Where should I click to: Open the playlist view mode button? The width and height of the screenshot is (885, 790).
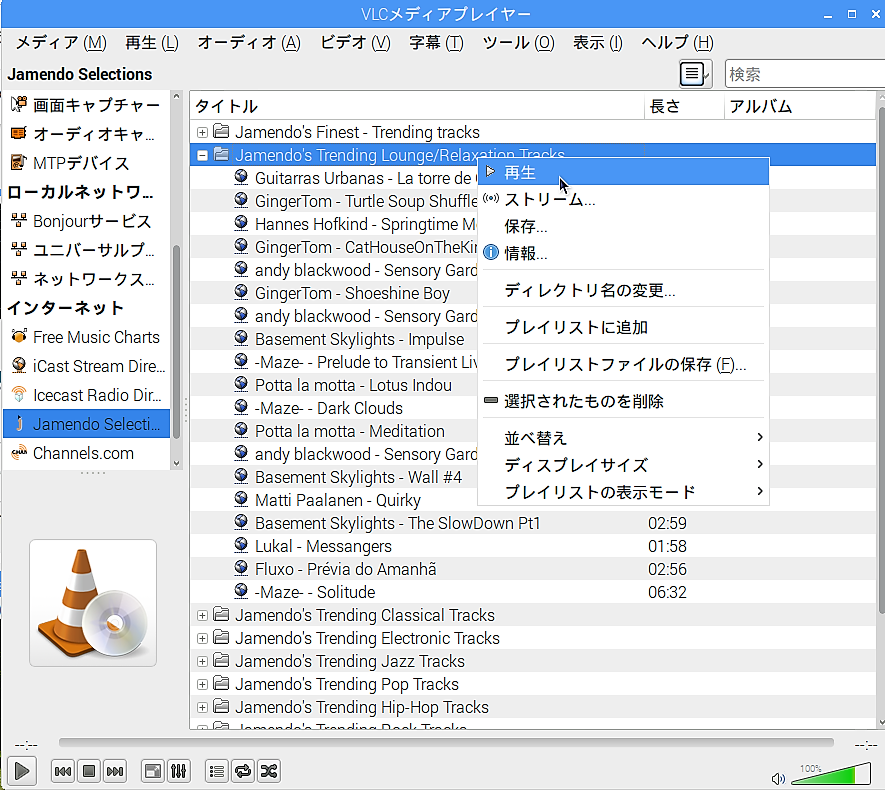(695, 74)
